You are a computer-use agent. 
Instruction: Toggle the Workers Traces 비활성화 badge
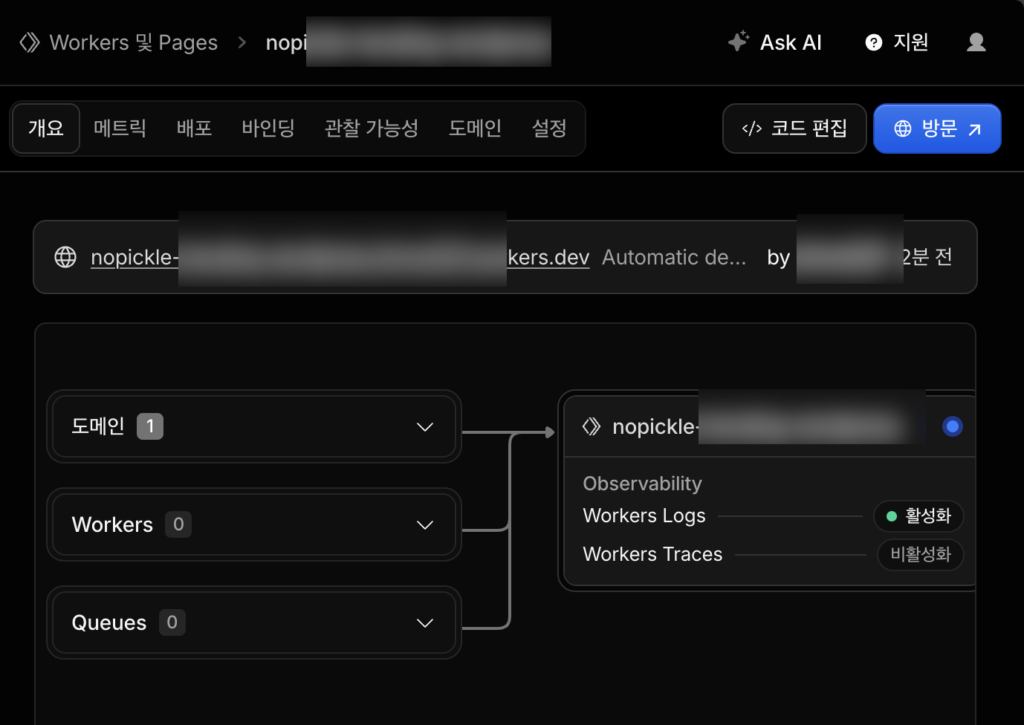(x=920, y=555)
